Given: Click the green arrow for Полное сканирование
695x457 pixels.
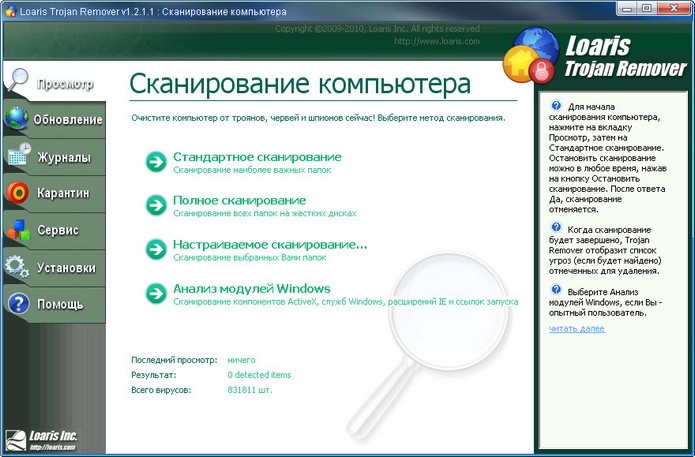Looking at the screenshot, I should (156, 205).
